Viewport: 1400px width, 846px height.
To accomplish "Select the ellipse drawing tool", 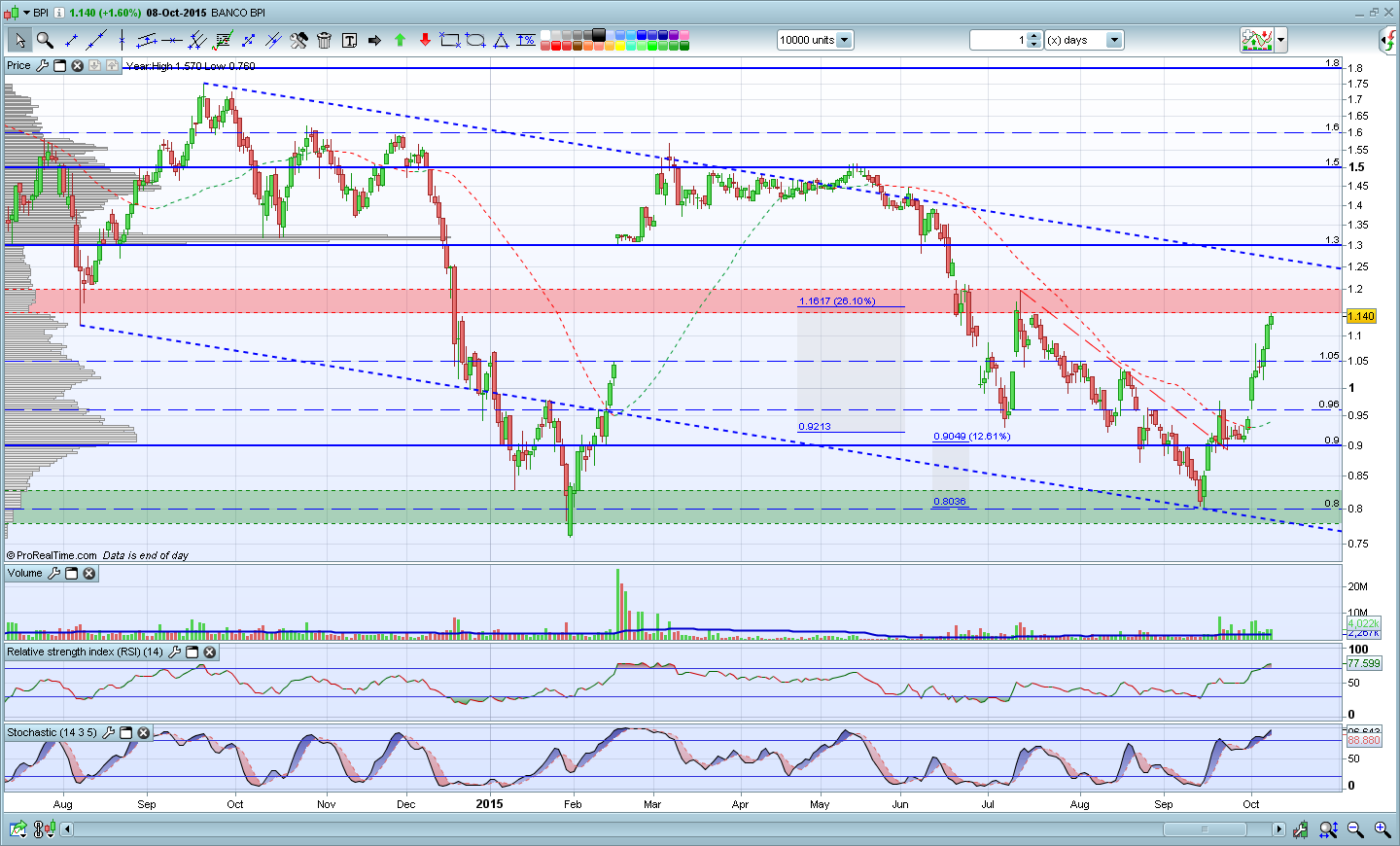I will pos(475,40).
